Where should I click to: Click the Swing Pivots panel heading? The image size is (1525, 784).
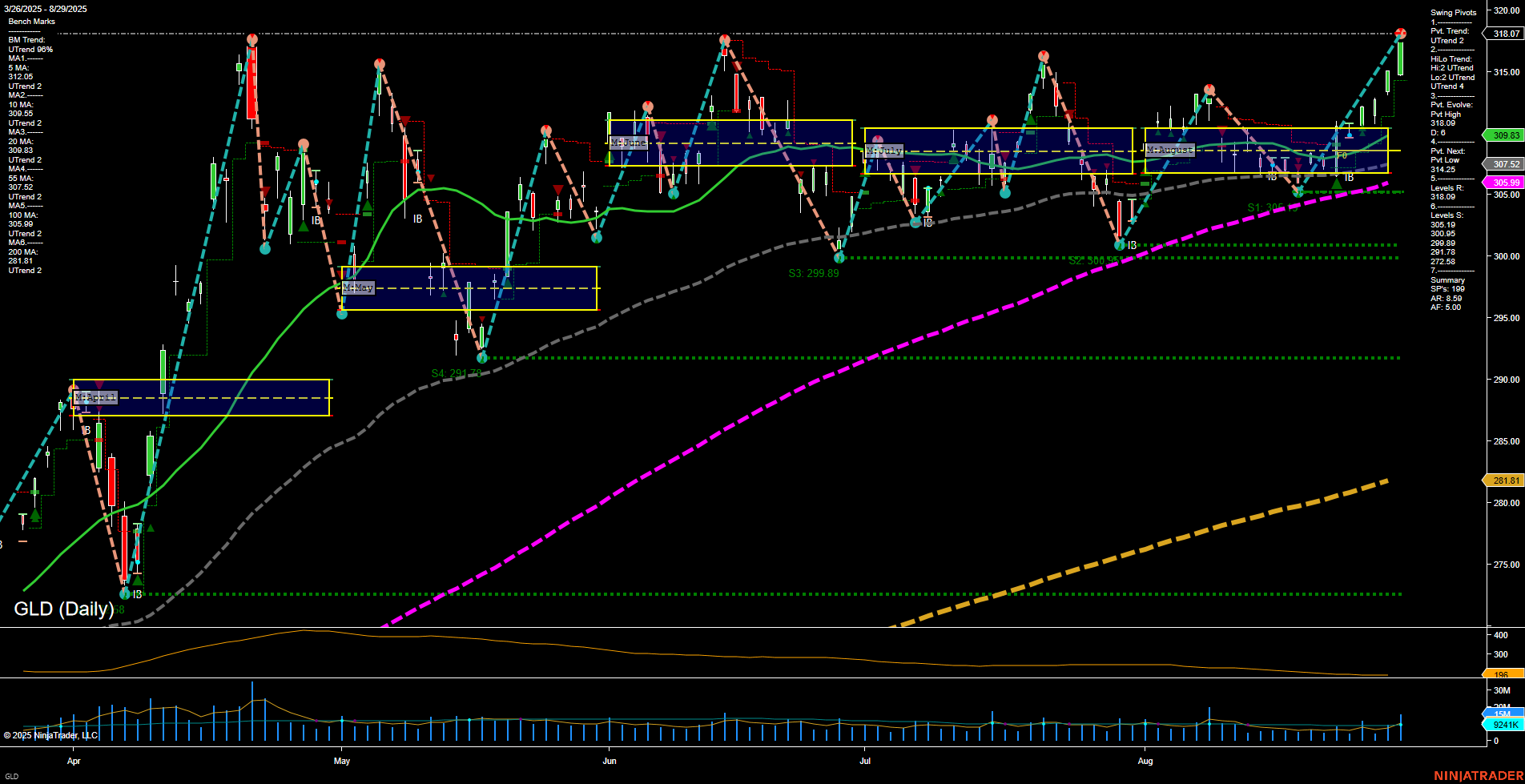click(1451, 12)
